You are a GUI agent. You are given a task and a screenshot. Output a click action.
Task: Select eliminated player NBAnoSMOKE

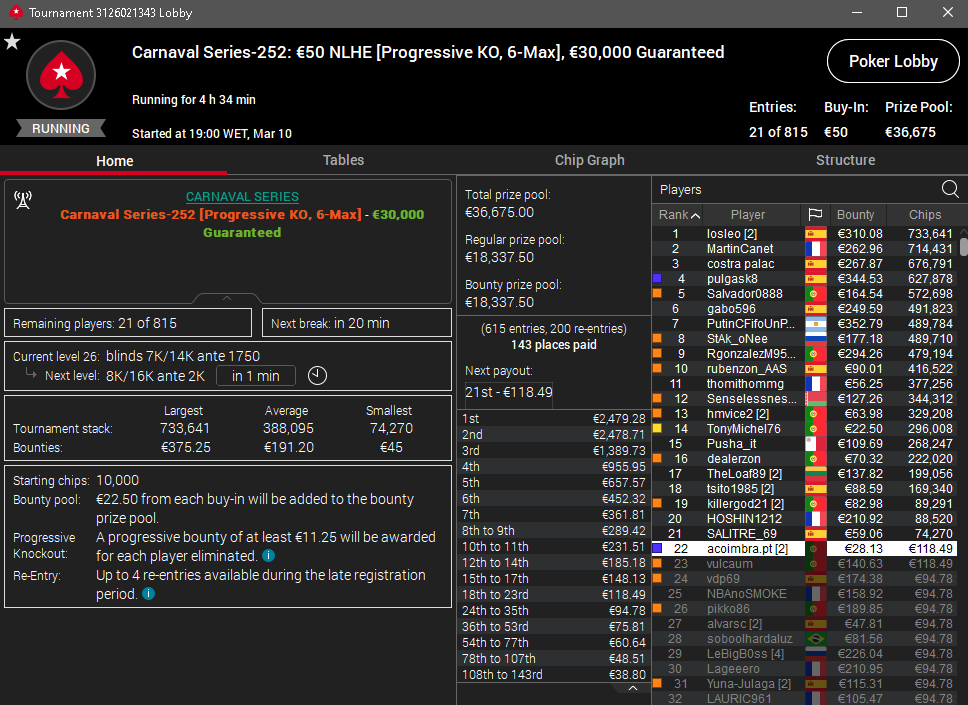point(746,594)
